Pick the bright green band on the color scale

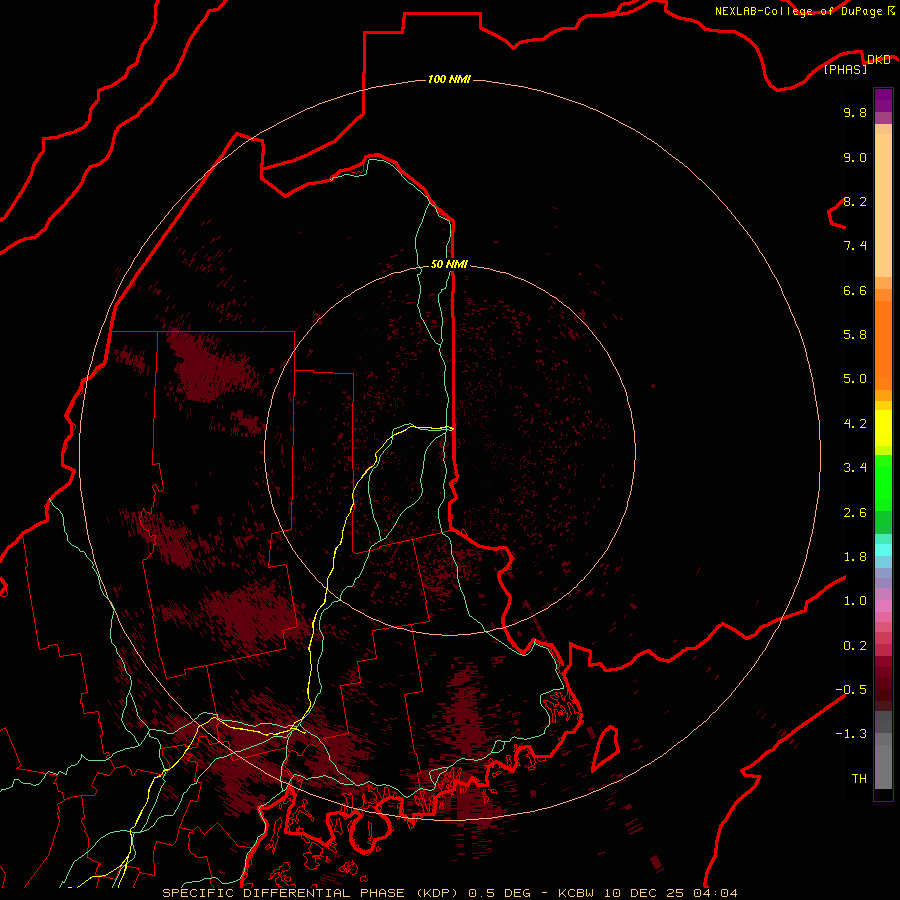pos(883,482)
